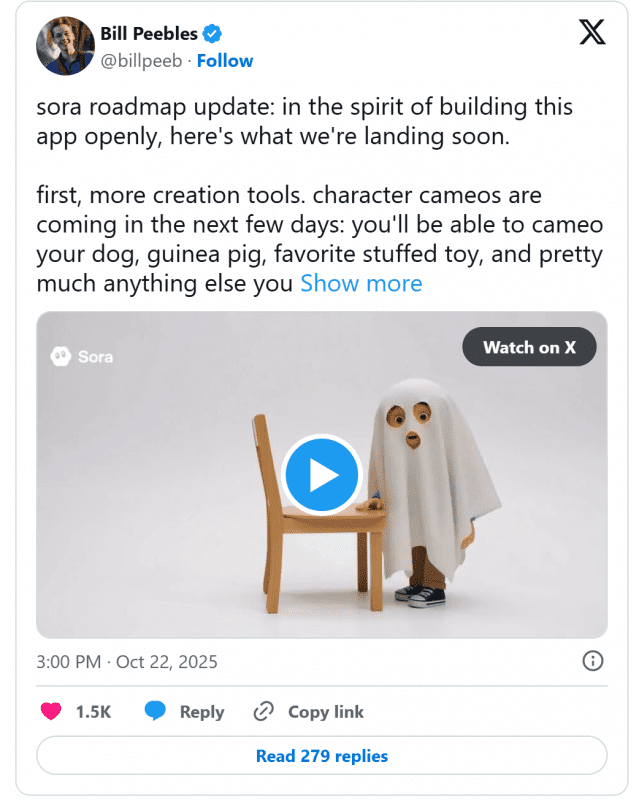Image resolution: width=639 pixels, height=800 pixels.
Task: Click the pink heart like icon
Action: [x=49, y=712]
